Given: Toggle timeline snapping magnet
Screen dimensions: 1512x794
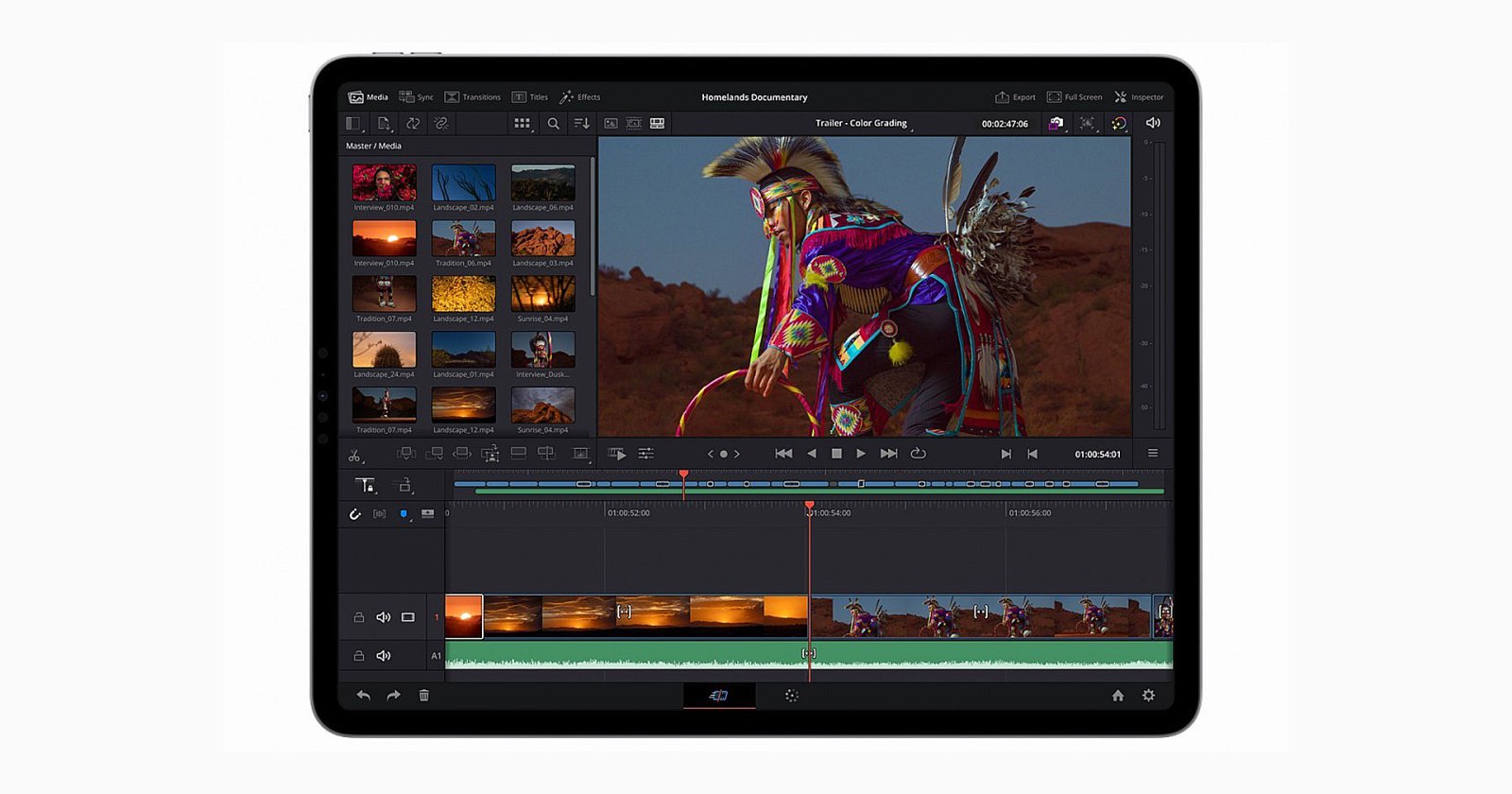Looking at the screenshot, I should click(x=355, y=514).
